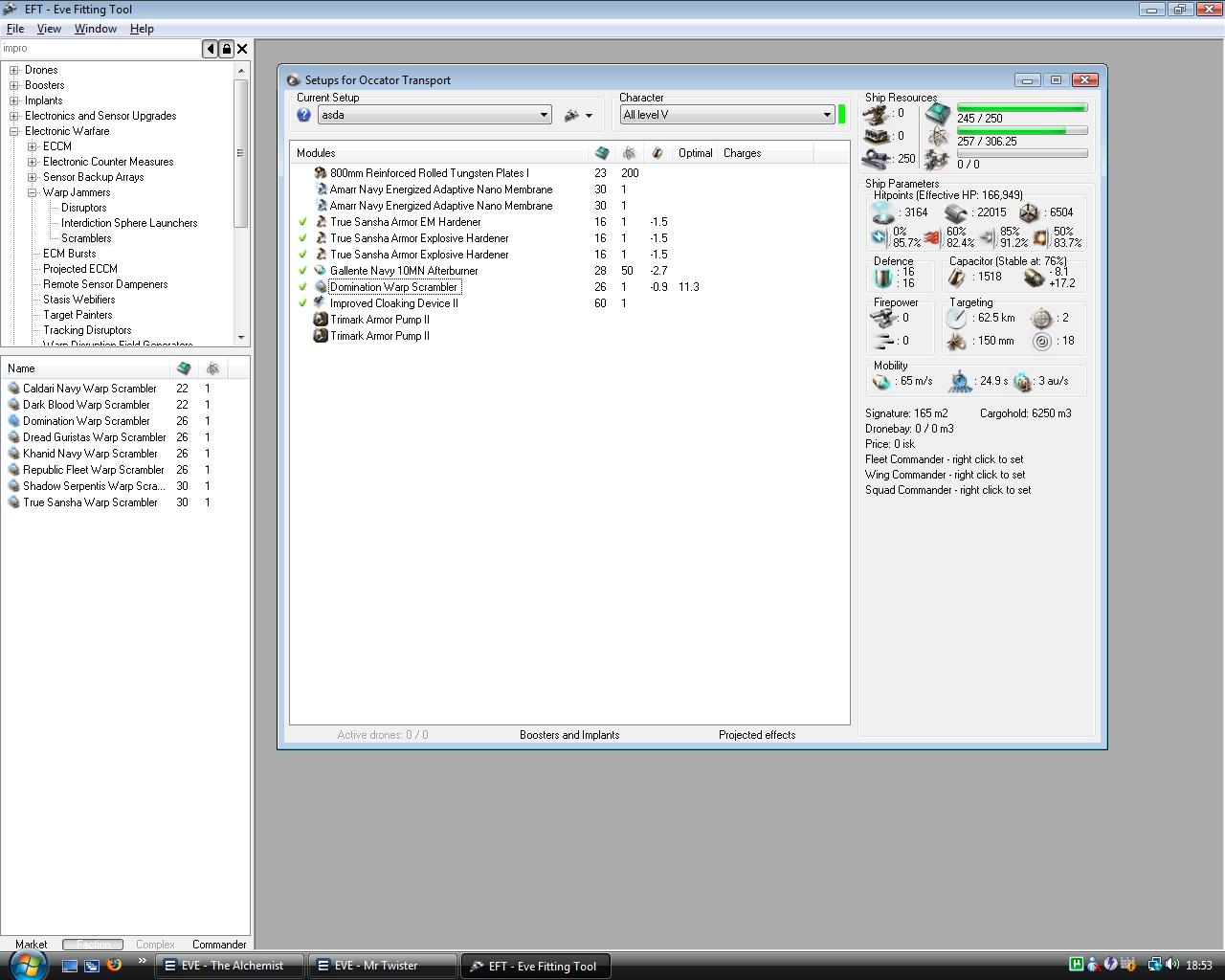Expand the Implants tree node
This screenshot has height=980, width=1225.
[14, 100]
